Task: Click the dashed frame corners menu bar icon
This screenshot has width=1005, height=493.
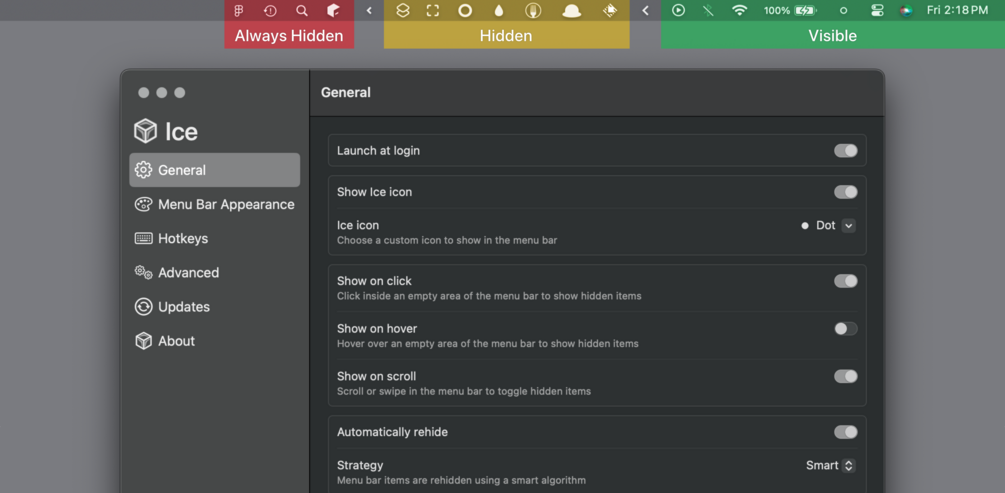Action: [x=433, y=10]
